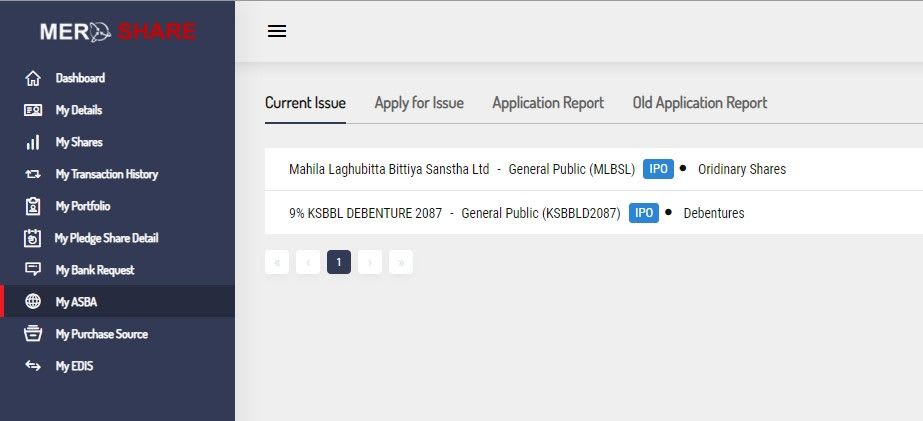Click the My Portfolio clipboard icon

[33, 206]
